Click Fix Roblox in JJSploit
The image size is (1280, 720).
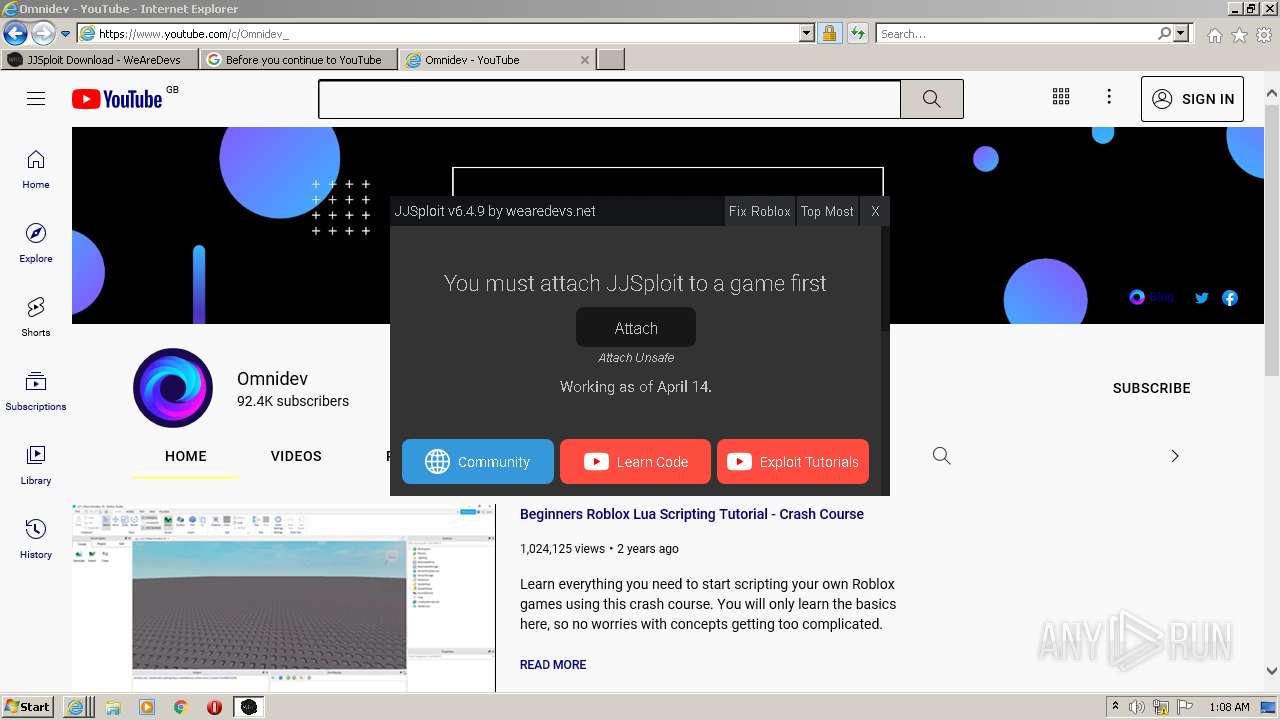(759, 211)
